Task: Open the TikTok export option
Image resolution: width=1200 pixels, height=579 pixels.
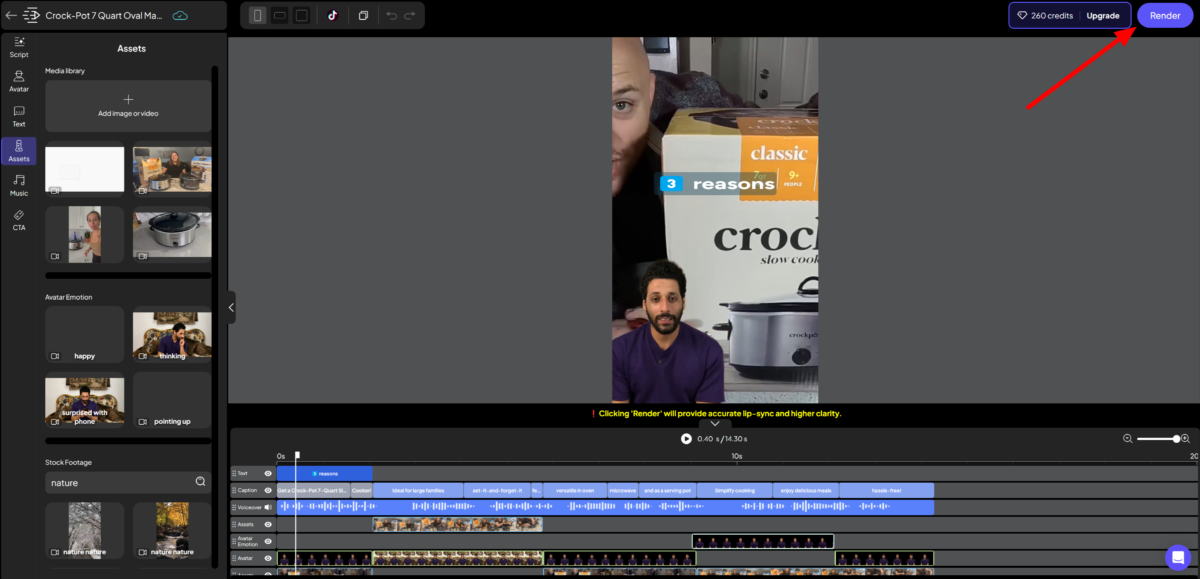Action: click(332, 15)
